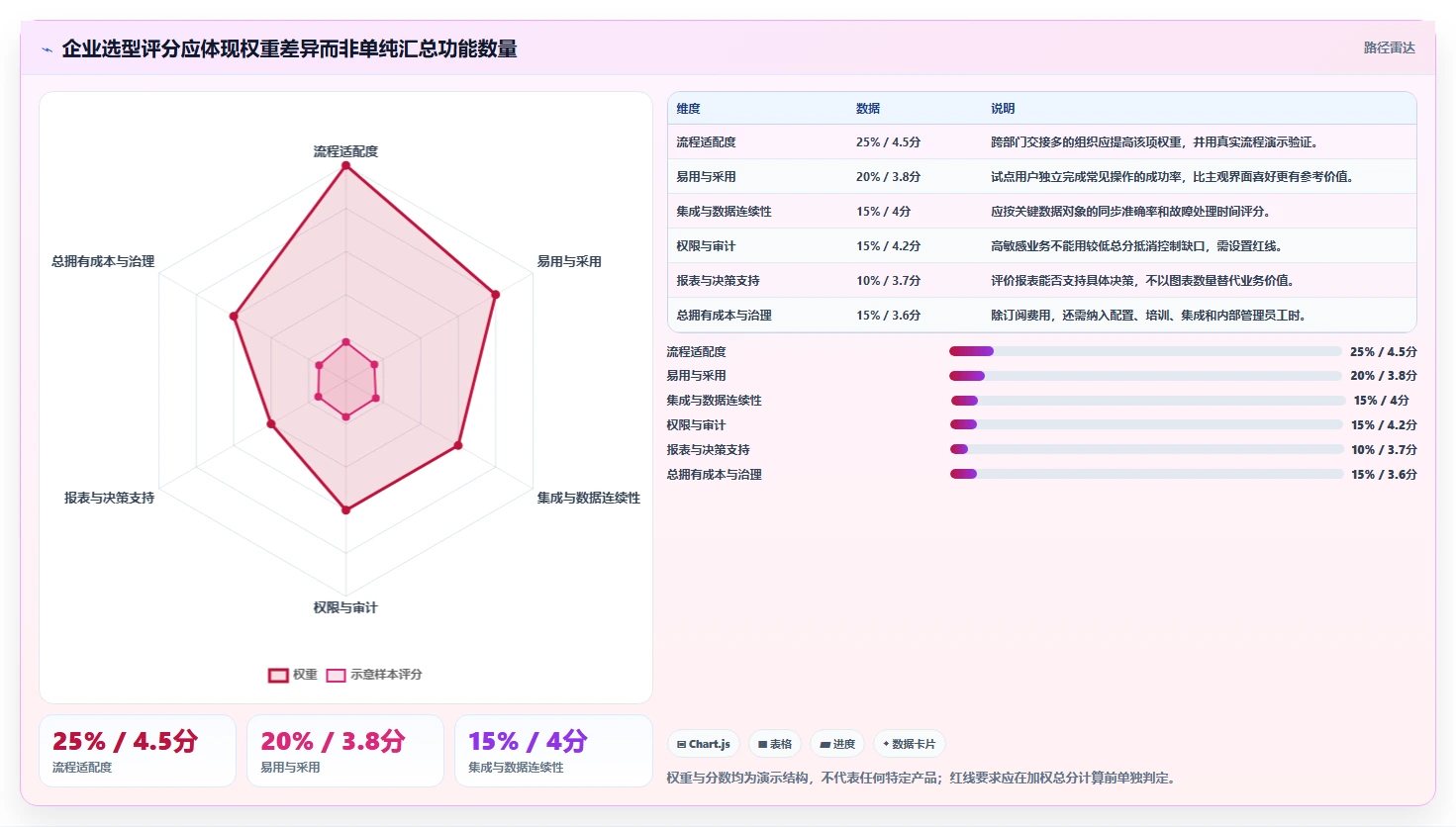Toggle the 权重 legend swatch under the radar
Viewport: 1456px width, 827px height.
(278, 675)
